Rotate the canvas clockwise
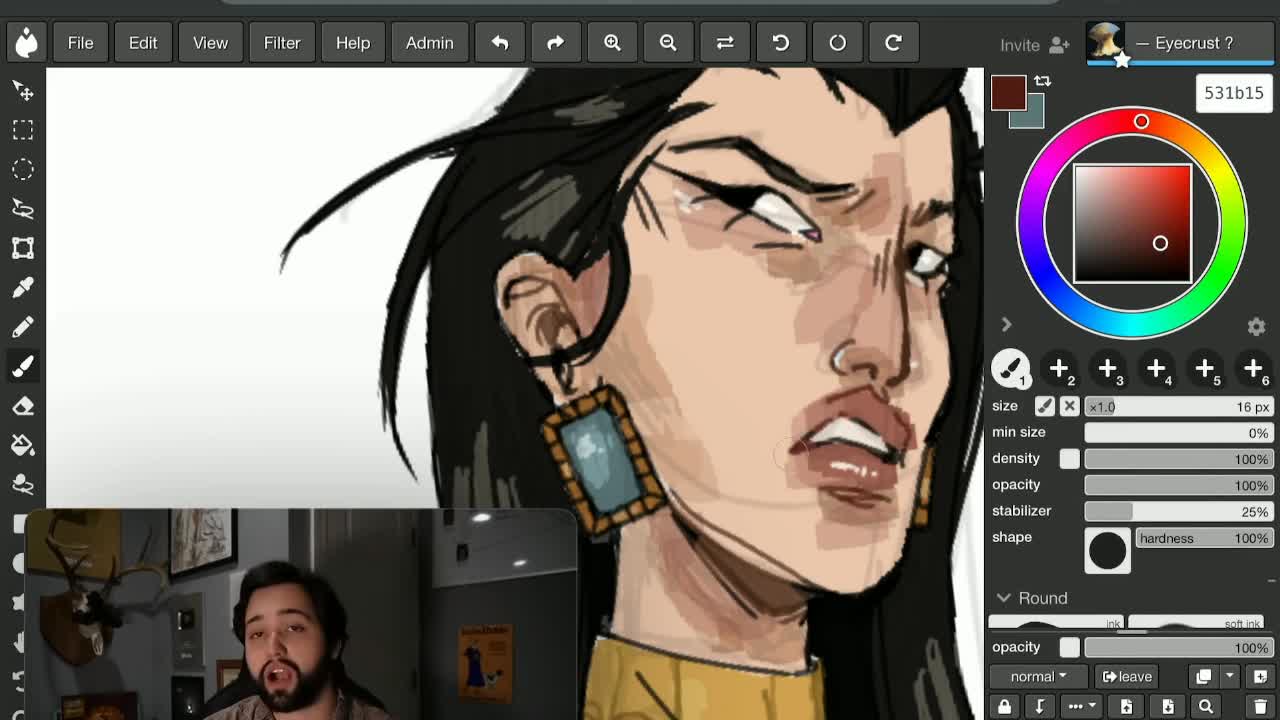Viewport: 1280px width, 720px height. pos(893,43)
